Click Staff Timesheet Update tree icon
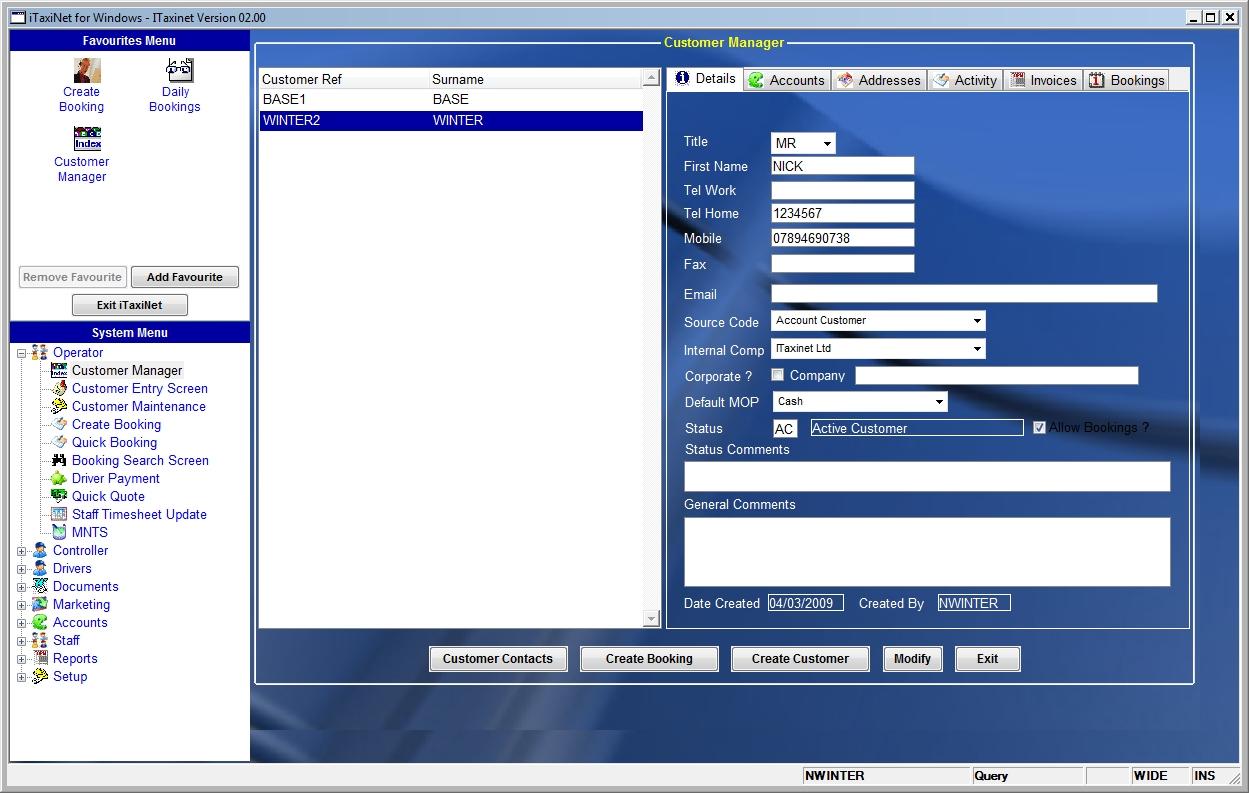 coord(59,515)
